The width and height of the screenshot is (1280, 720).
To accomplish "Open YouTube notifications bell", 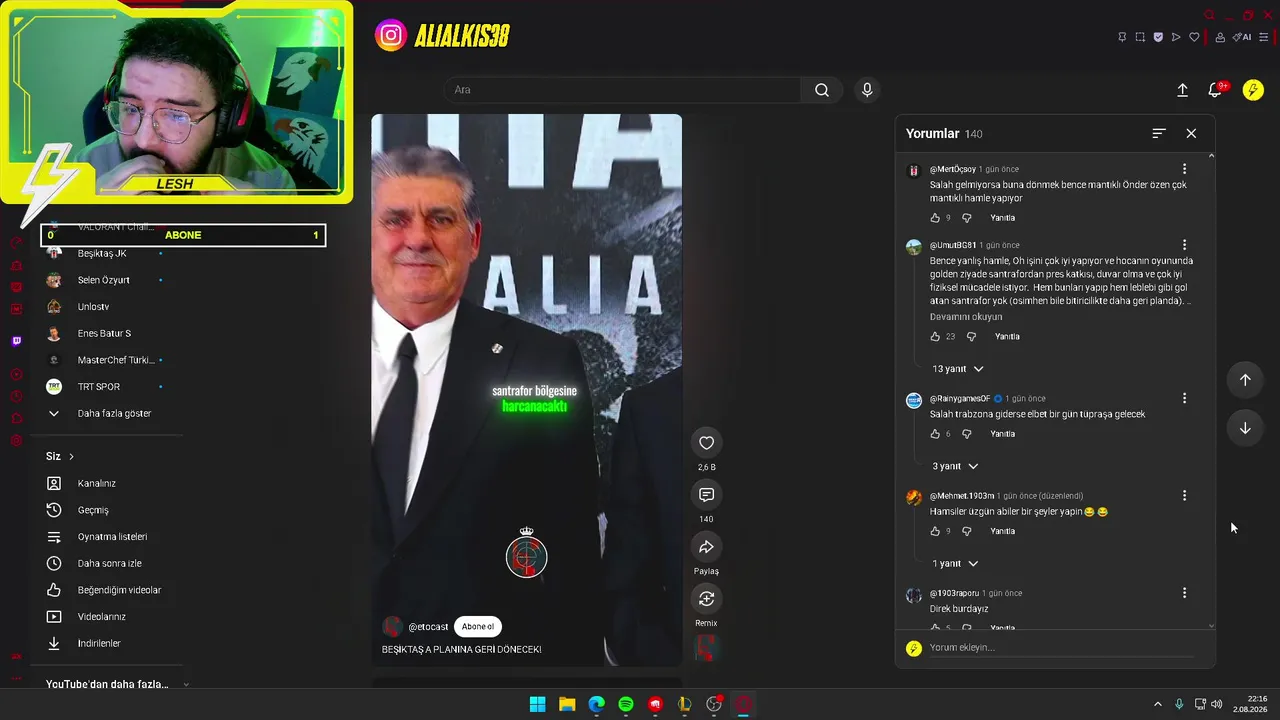I will pos(1216,90).
